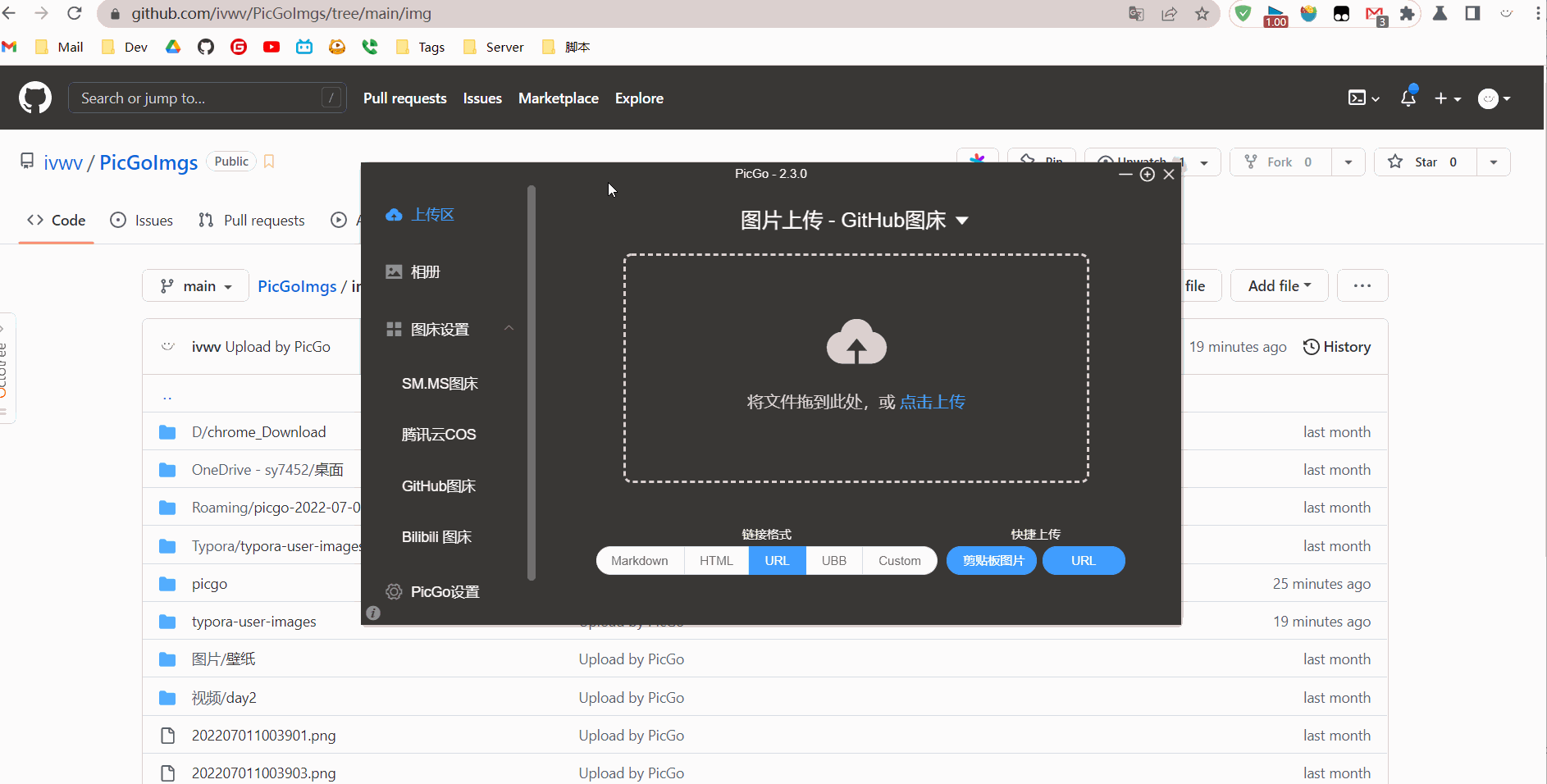Switch to the repository Code tab
This screenshot has height=784, width=1547.
[57, 221]
